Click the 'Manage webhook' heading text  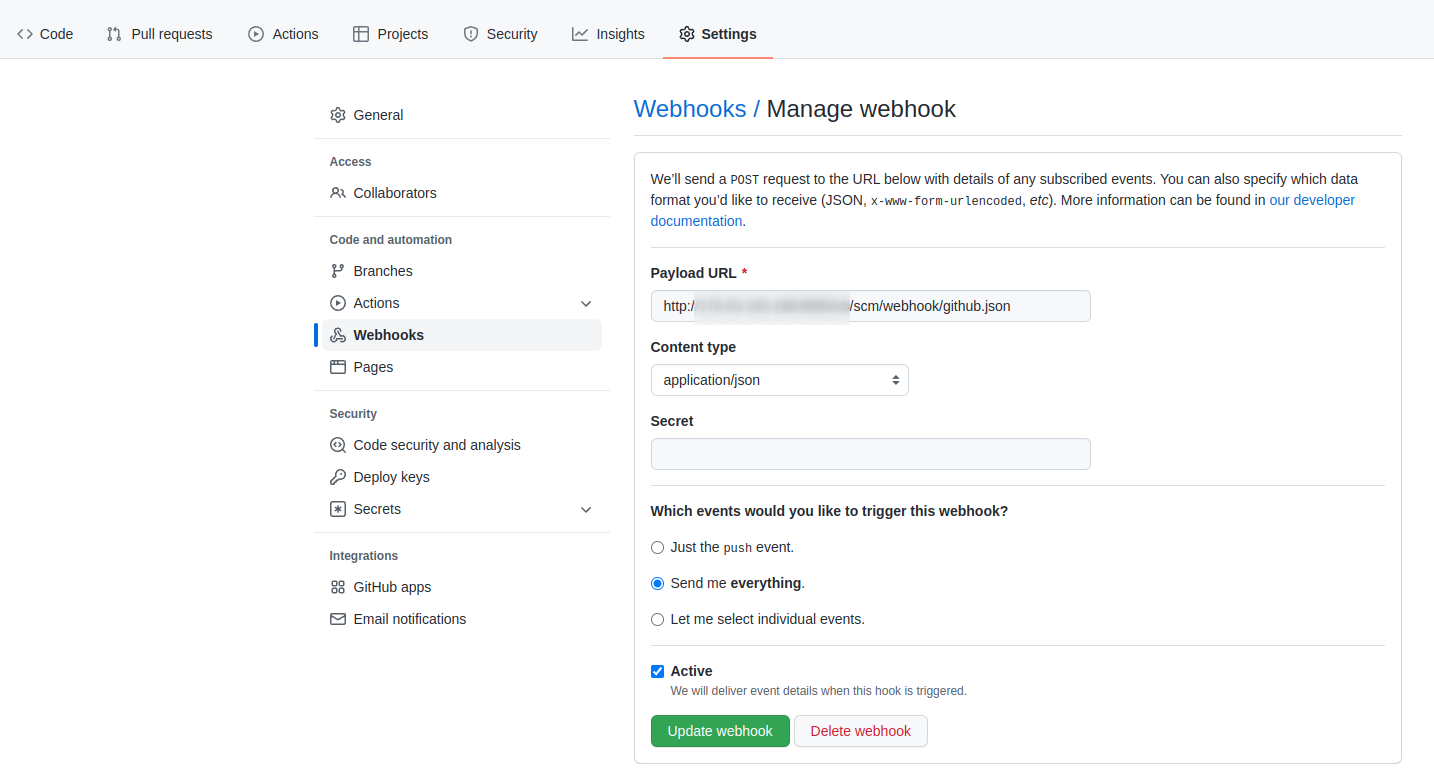(861, 109)
